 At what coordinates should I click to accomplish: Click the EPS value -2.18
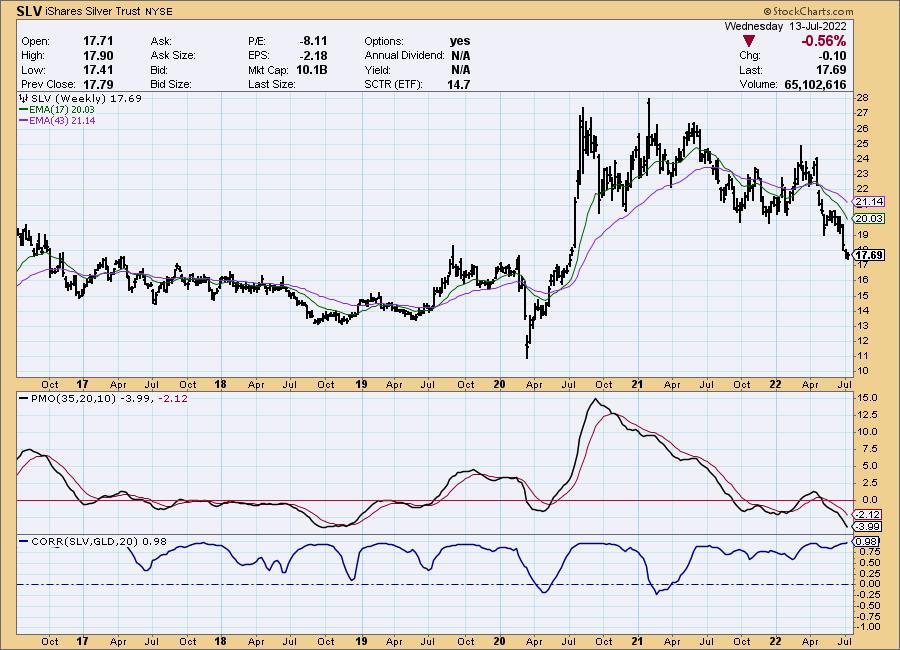click(313, 55)
